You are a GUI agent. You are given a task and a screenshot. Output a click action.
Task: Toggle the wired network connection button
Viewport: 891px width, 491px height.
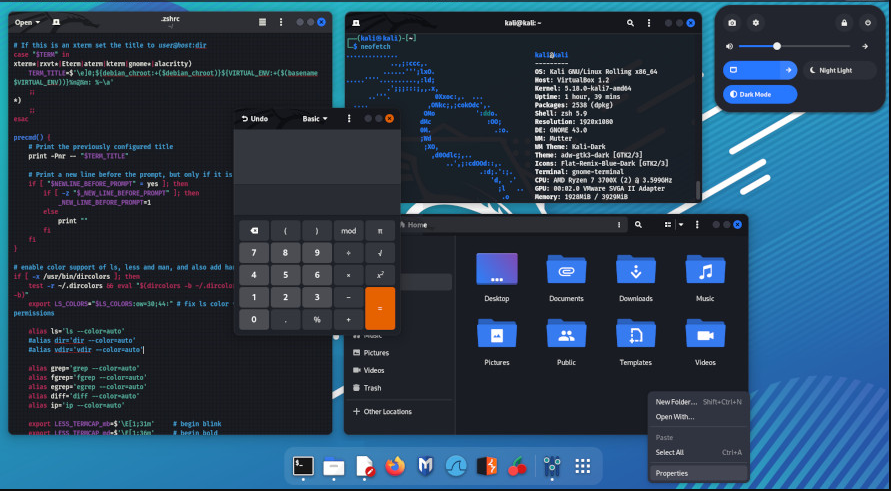coord(748,70)
